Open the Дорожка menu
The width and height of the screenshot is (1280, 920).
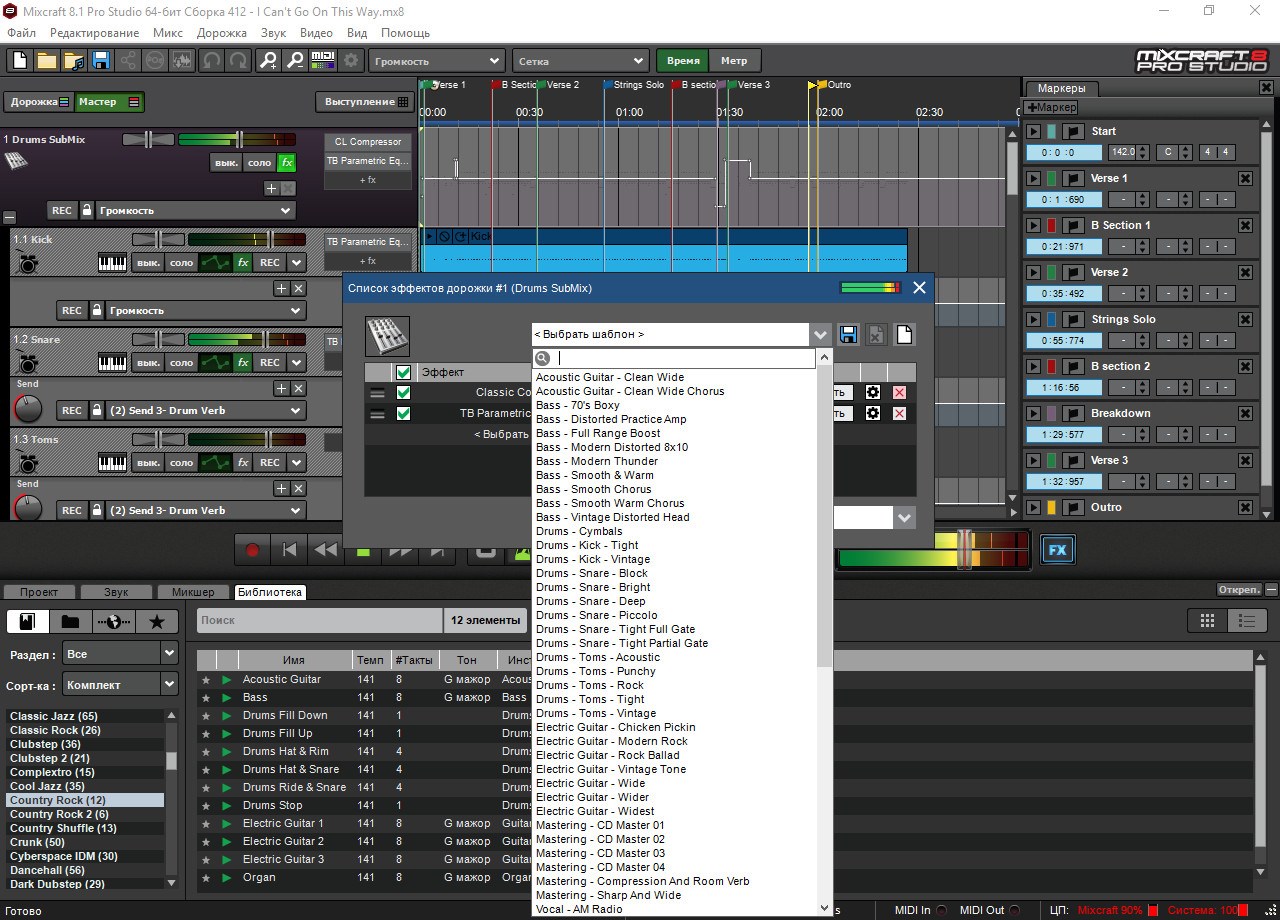[x=222, y=33]
